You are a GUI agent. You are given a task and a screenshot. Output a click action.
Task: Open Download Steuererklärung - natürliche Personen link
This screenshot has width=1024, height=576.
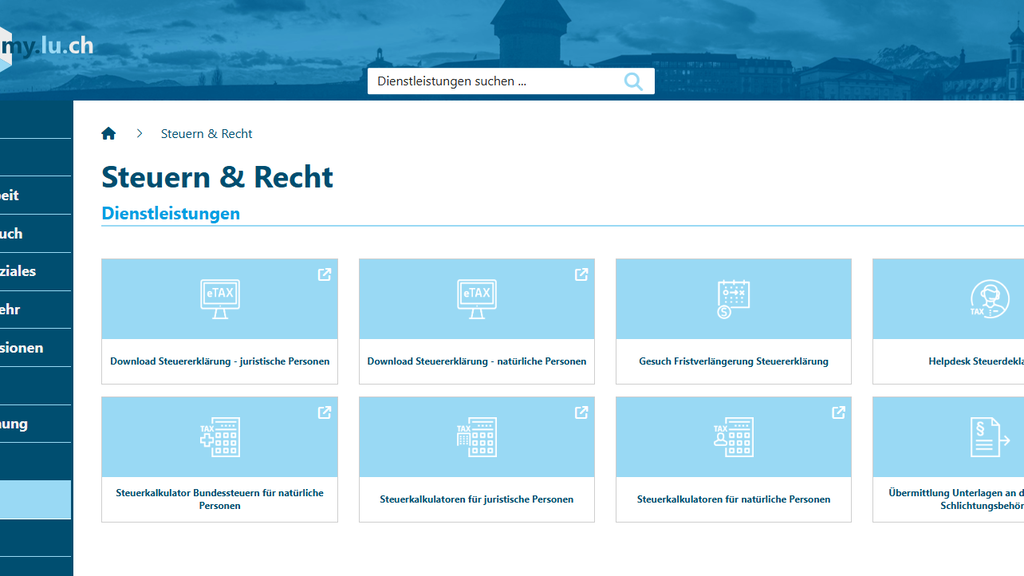(476, 361)
